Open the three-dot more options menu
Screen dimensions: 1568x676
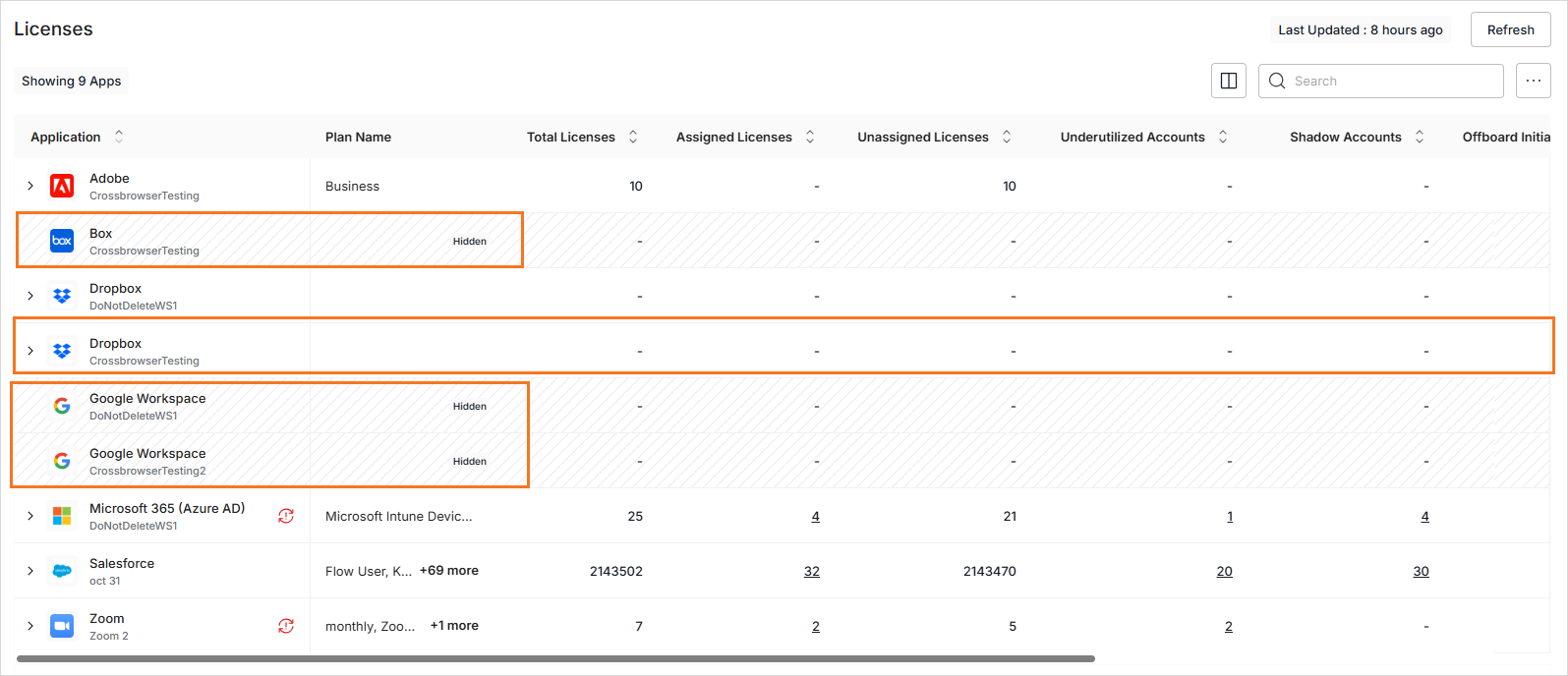[1534, 81]
